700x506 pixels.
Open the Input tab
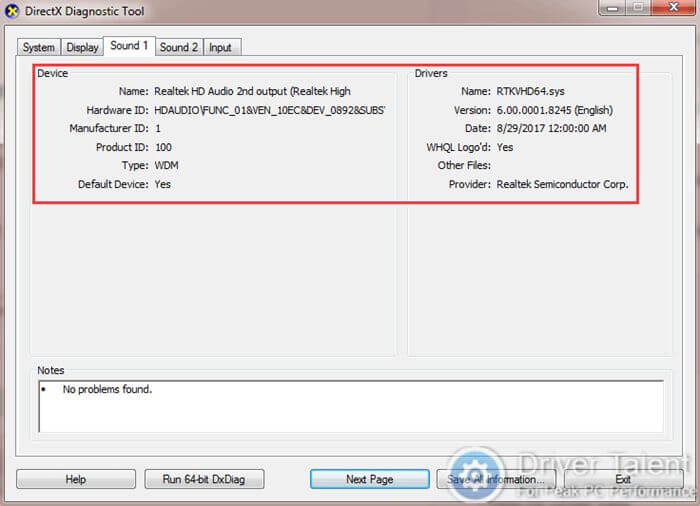coord(221,47)
